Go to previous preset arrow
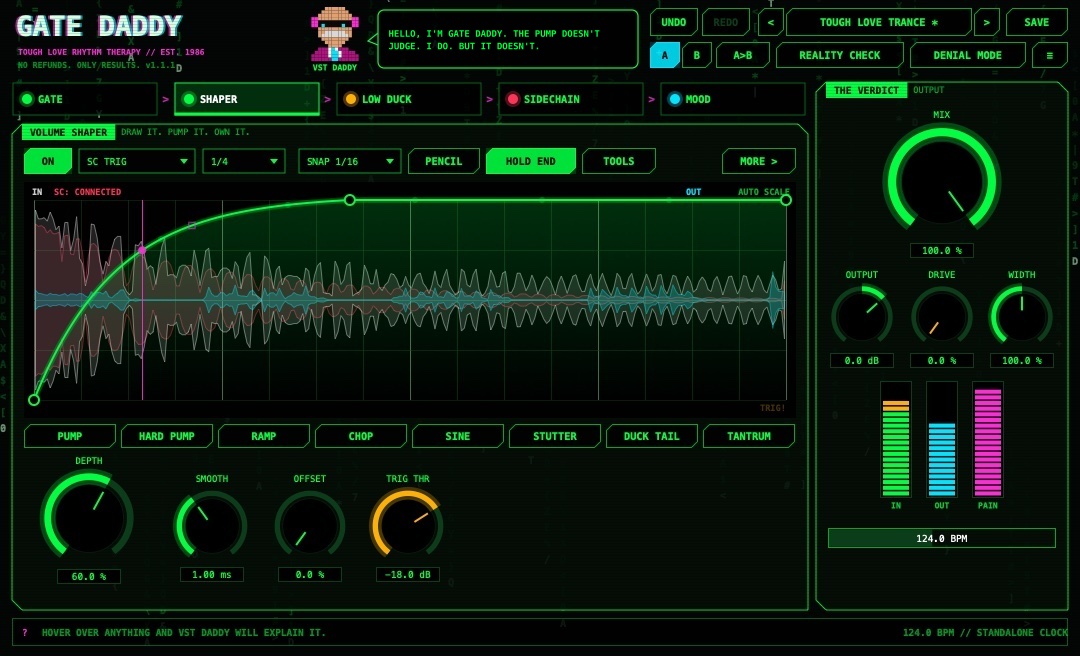1080x656 pixels. point(770,23)
